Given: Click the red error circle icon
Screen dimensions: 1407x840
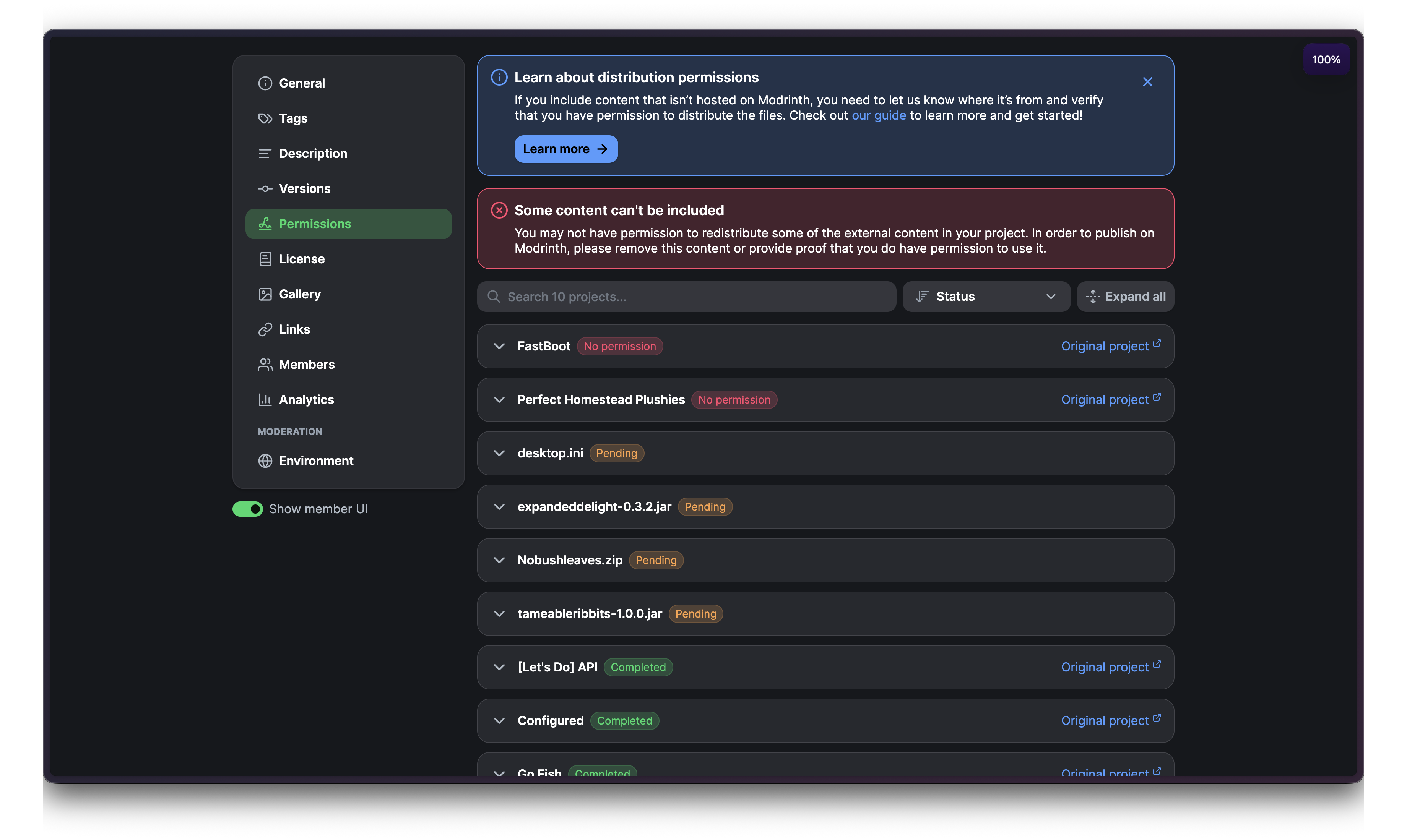Looking at the screenshot, I should [x=499, y=210].
